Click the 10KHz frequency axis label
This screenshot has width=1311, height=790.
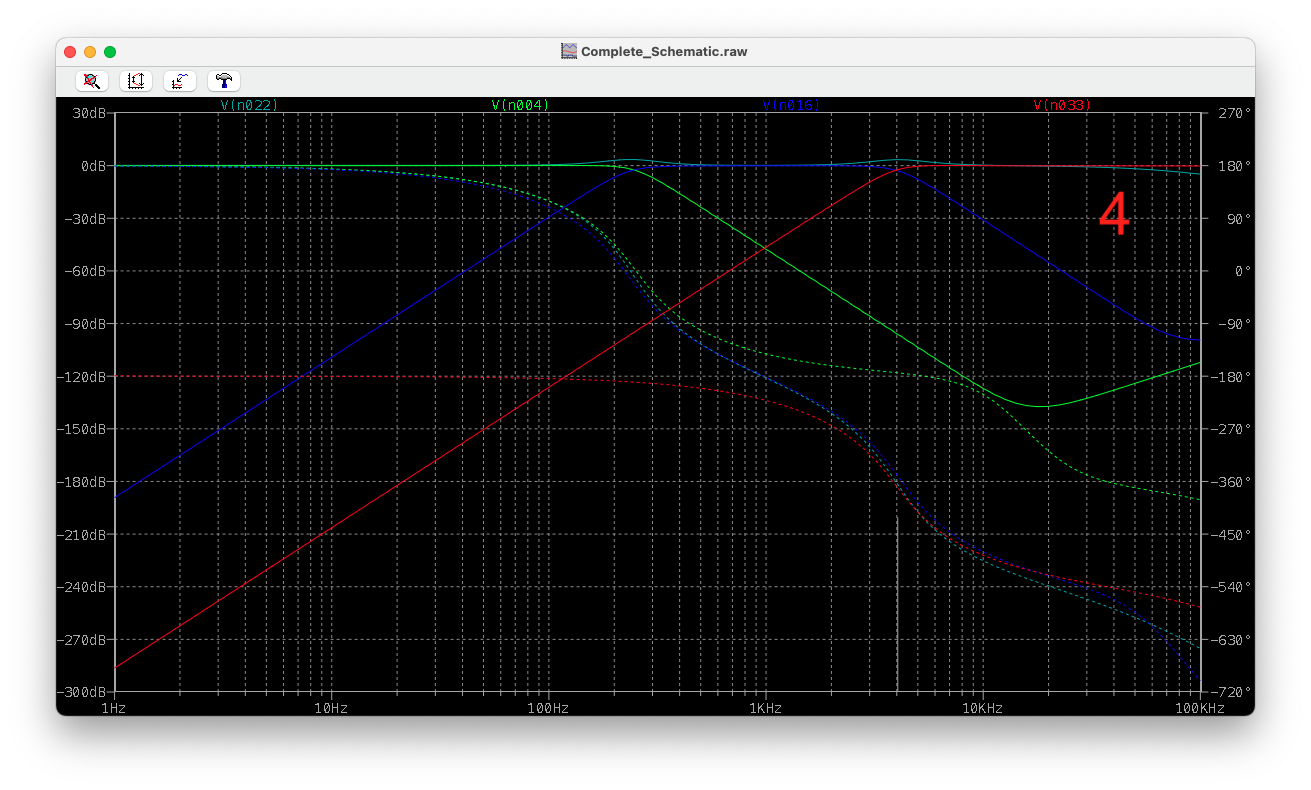point(982,708)
